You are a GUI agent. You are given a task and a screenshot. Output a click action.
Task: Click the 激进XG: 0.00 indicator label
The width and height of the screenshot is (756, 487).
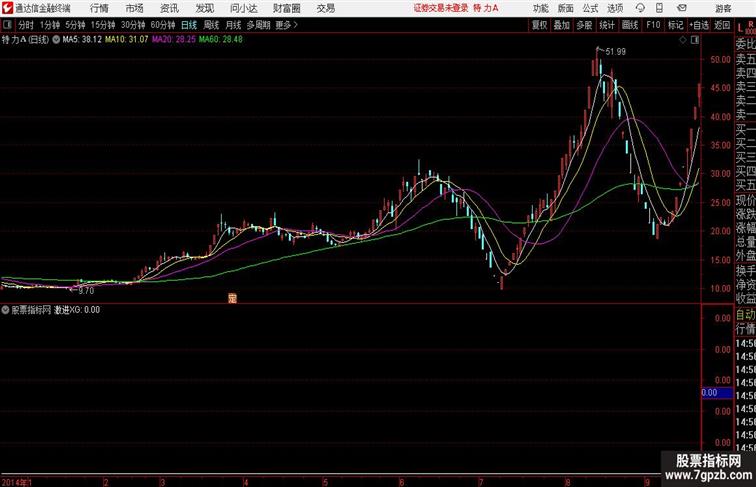pos(77,310)
